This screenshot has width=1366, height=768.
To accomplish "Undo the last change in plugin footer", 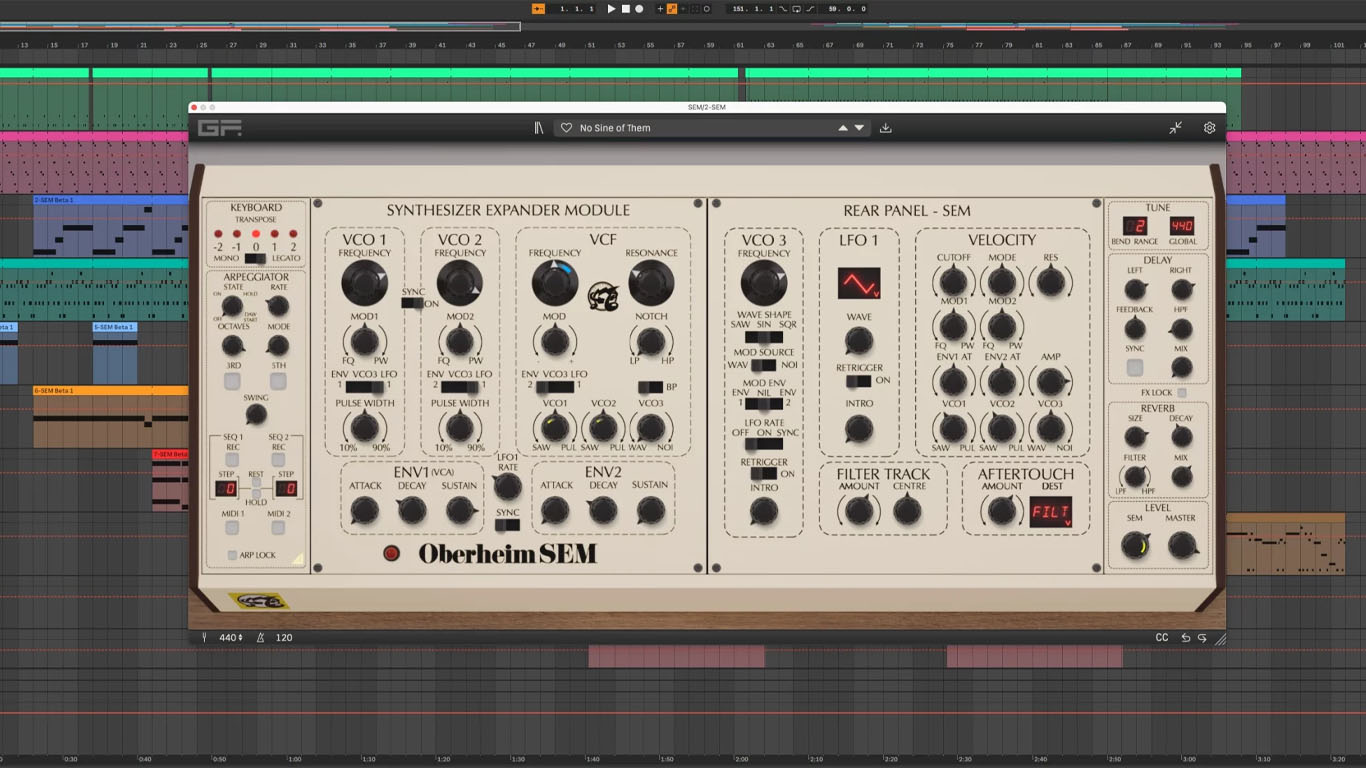I will (1186, 638).
